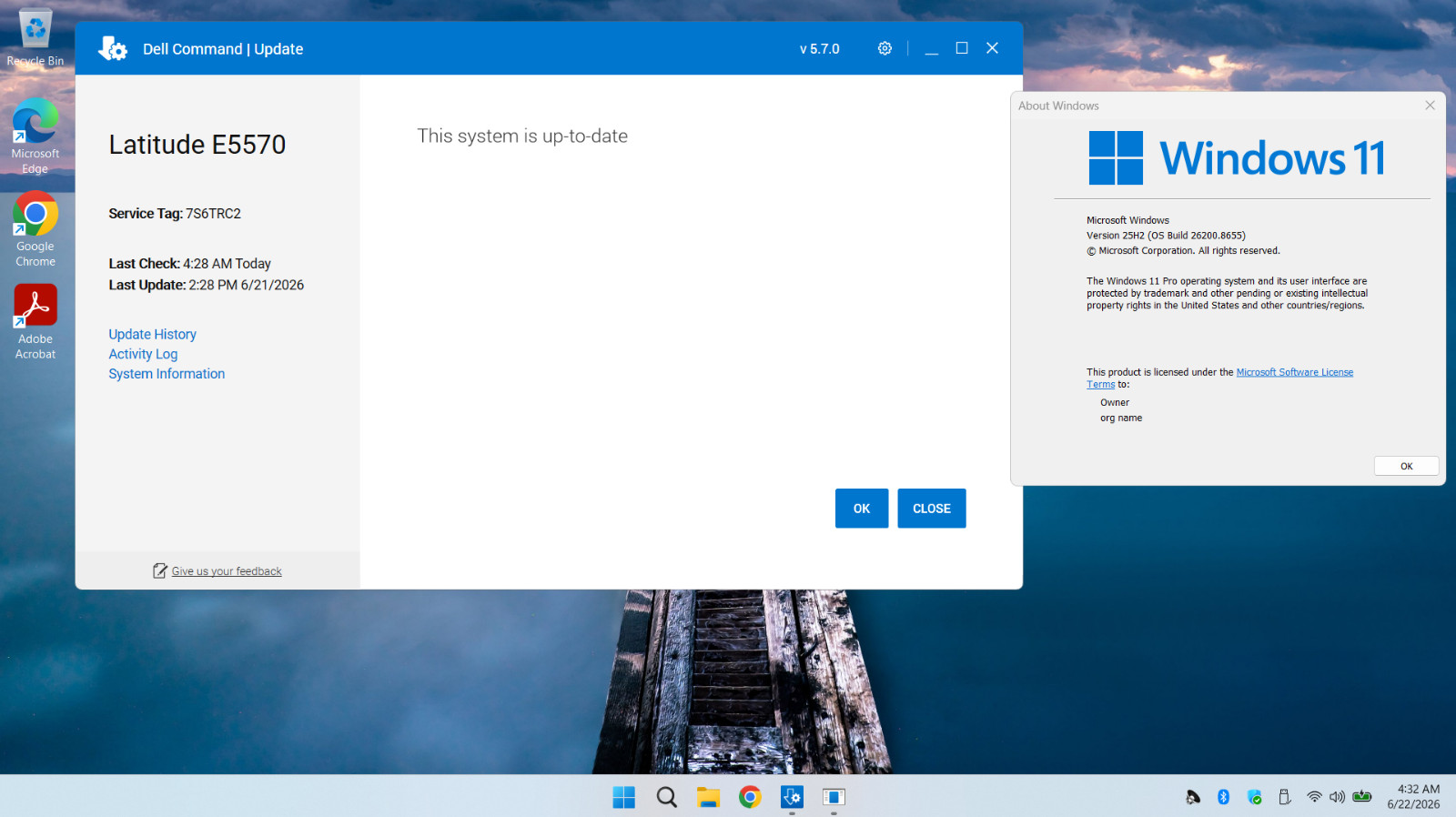Click the CLOSE button in Dell window

pos(932,509)
